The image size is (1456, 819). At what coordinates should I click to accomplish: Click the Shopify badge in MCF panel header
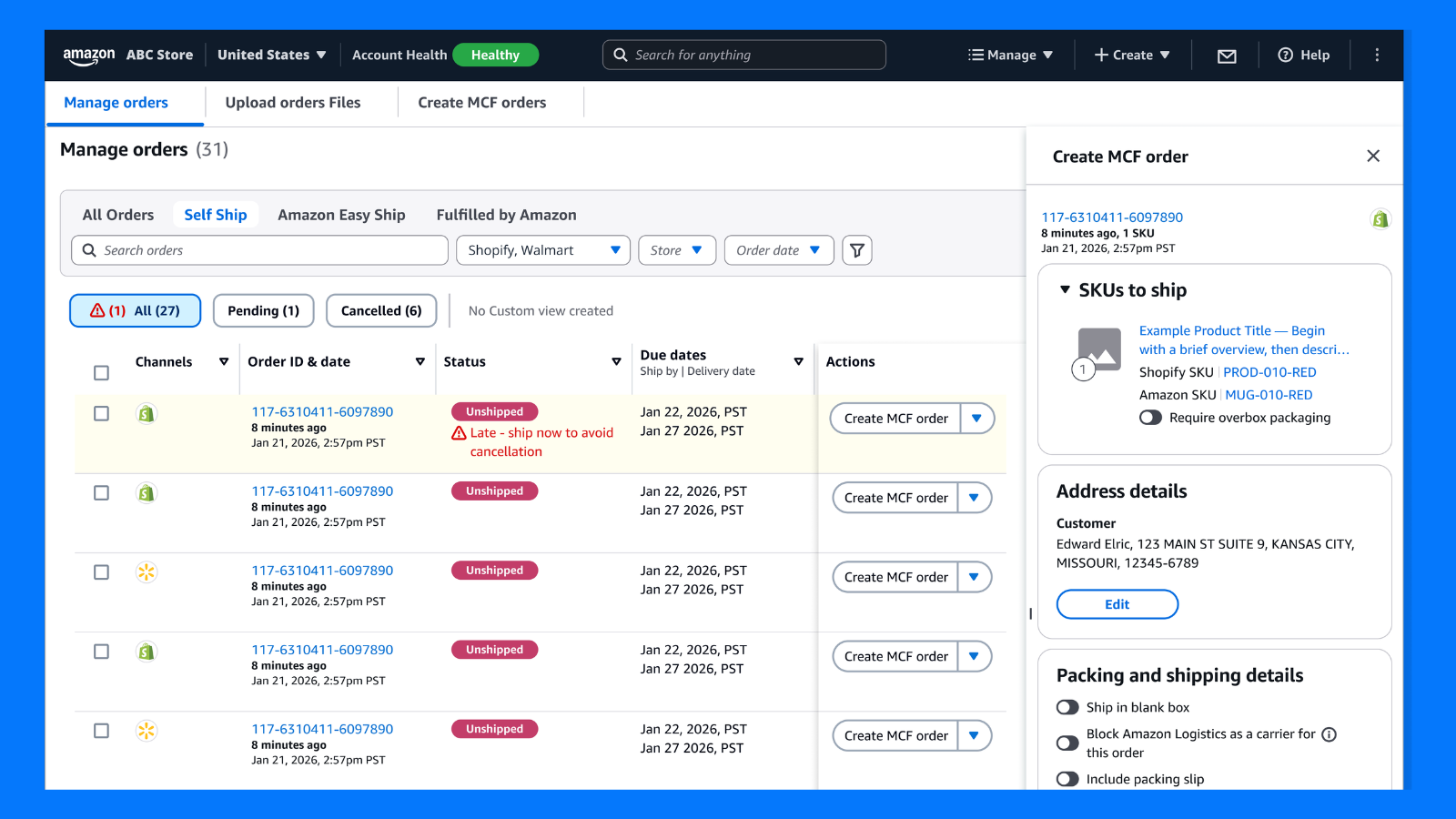click(x=1380, y=219)
